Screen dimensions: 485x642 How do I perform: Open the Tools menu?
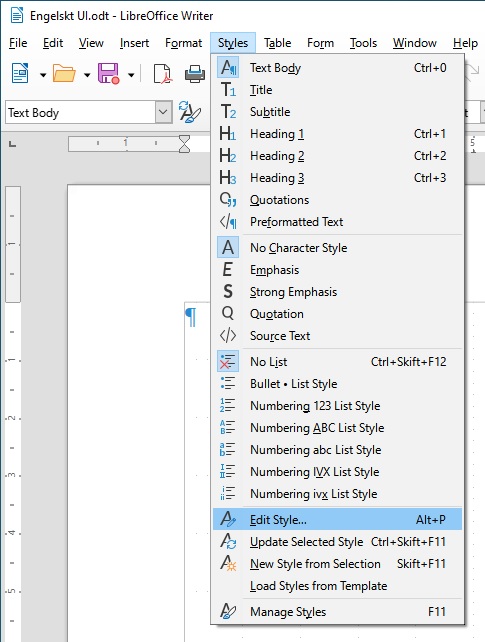[x=363, y=43]
